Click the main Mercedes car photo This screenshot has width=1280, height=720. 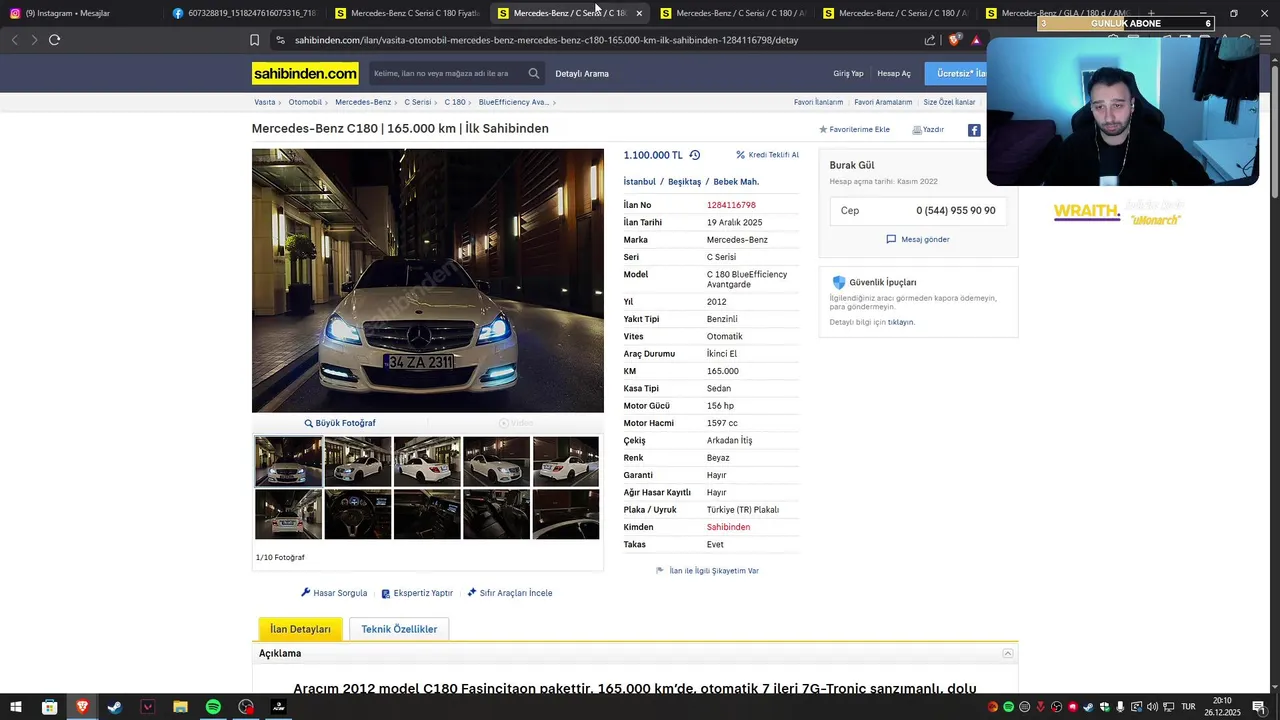coord(428,281)
